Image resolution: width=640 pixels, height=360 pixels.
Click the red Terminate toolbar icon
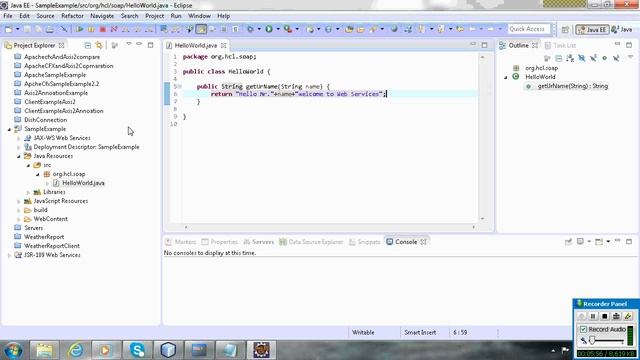[x=103, y=29]
